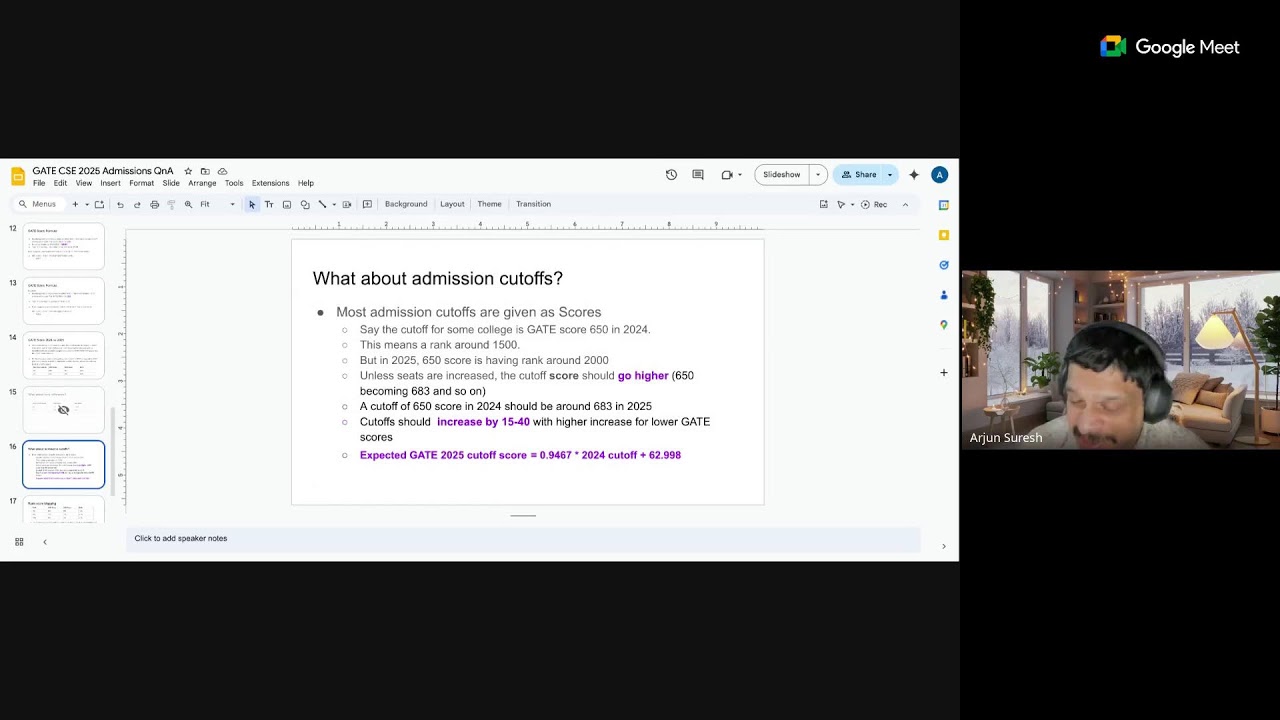This screenshot has width=1280, height=720.
Task: Open version history clock icon
Action: [671, 175]
